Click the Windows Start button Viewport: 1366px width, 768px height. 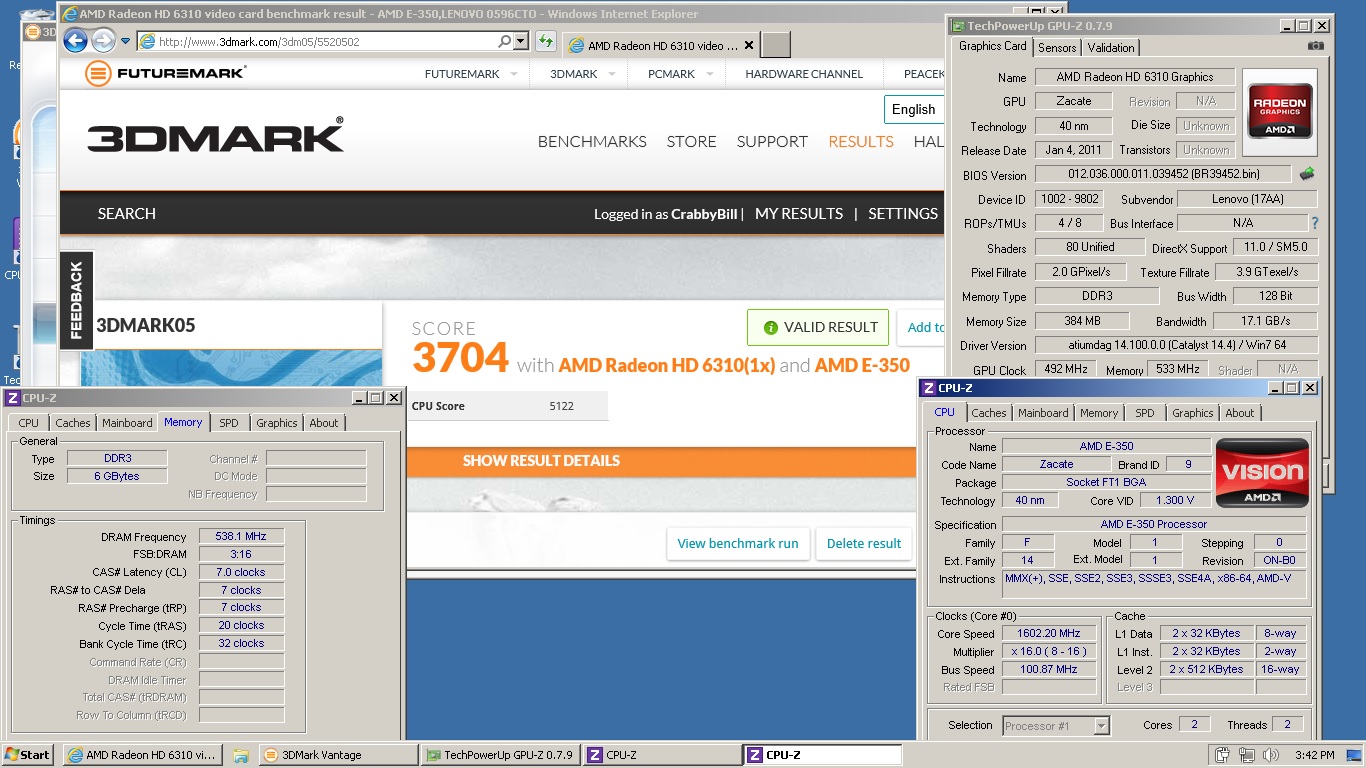(28, 755)
